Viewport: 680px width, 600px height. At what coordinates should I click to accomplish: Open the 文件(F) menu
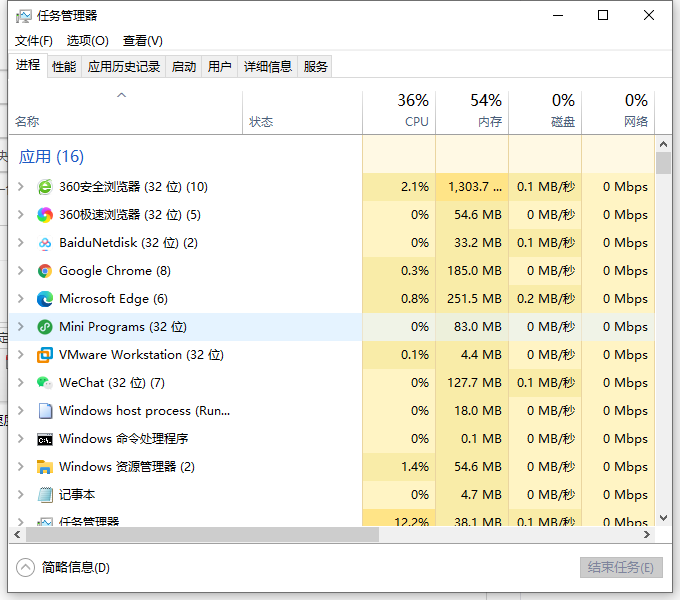click(x=34, y=41)
